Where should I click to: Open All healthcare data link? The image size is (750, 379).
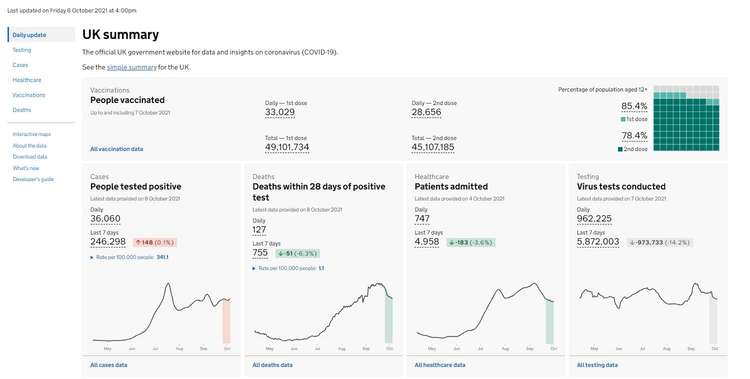coord(440,365)
